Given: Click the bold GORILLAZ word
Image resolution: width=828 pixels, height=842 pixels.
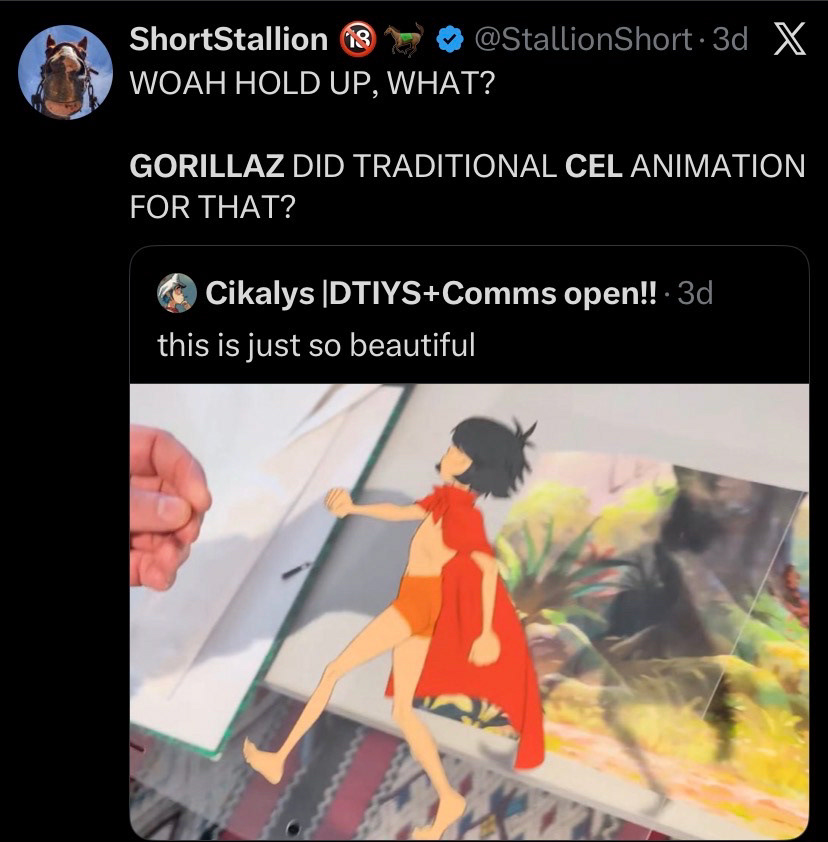Looking at the screenshot, I should [207, 166].
